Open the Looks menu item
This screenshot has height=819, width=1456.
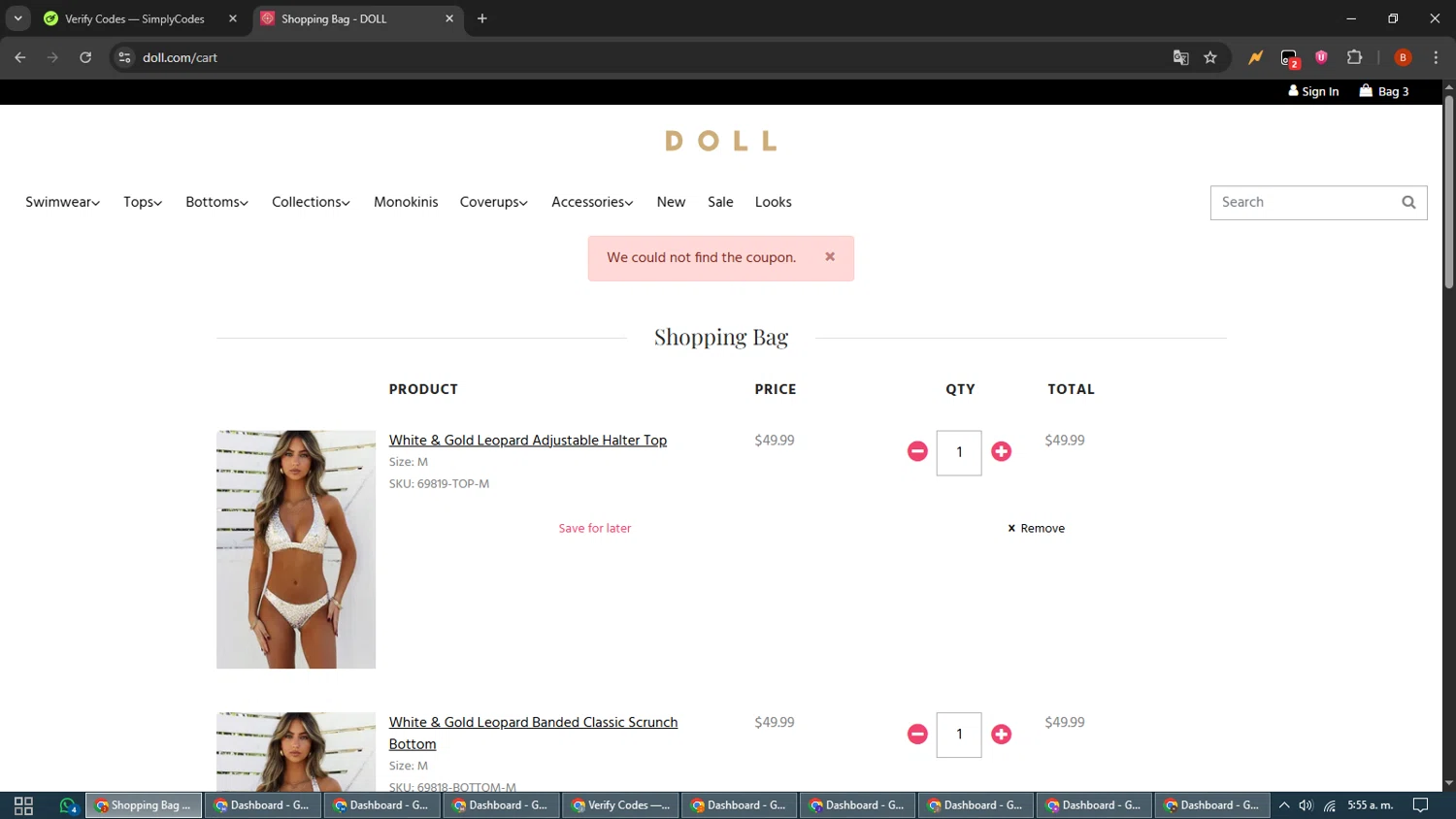[x=774, y=202]
